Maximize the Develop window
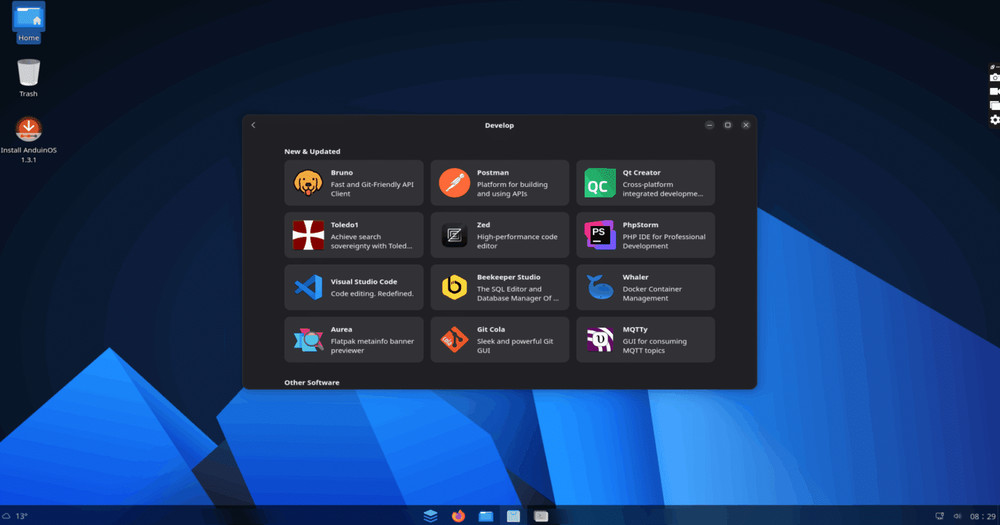The width and height of the screenshot is (1000, 525). coord(728,125)
